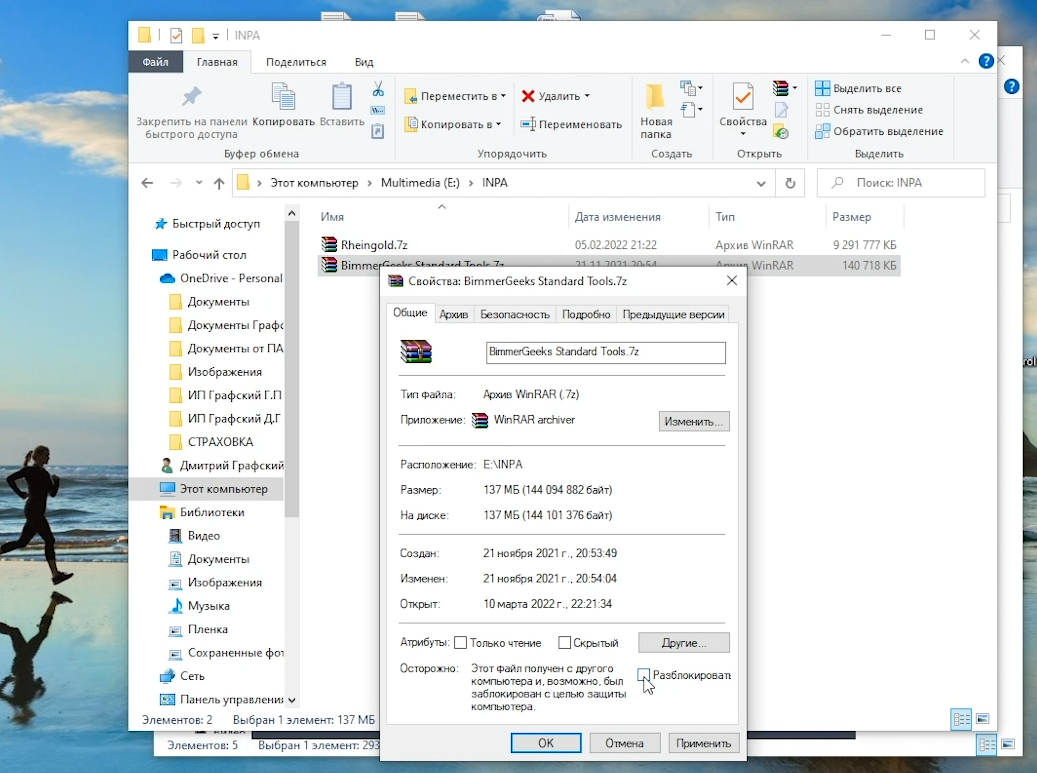Click the Quick Access star icon
This screenshot has height=773, width=1037.
tap(160, 224)
